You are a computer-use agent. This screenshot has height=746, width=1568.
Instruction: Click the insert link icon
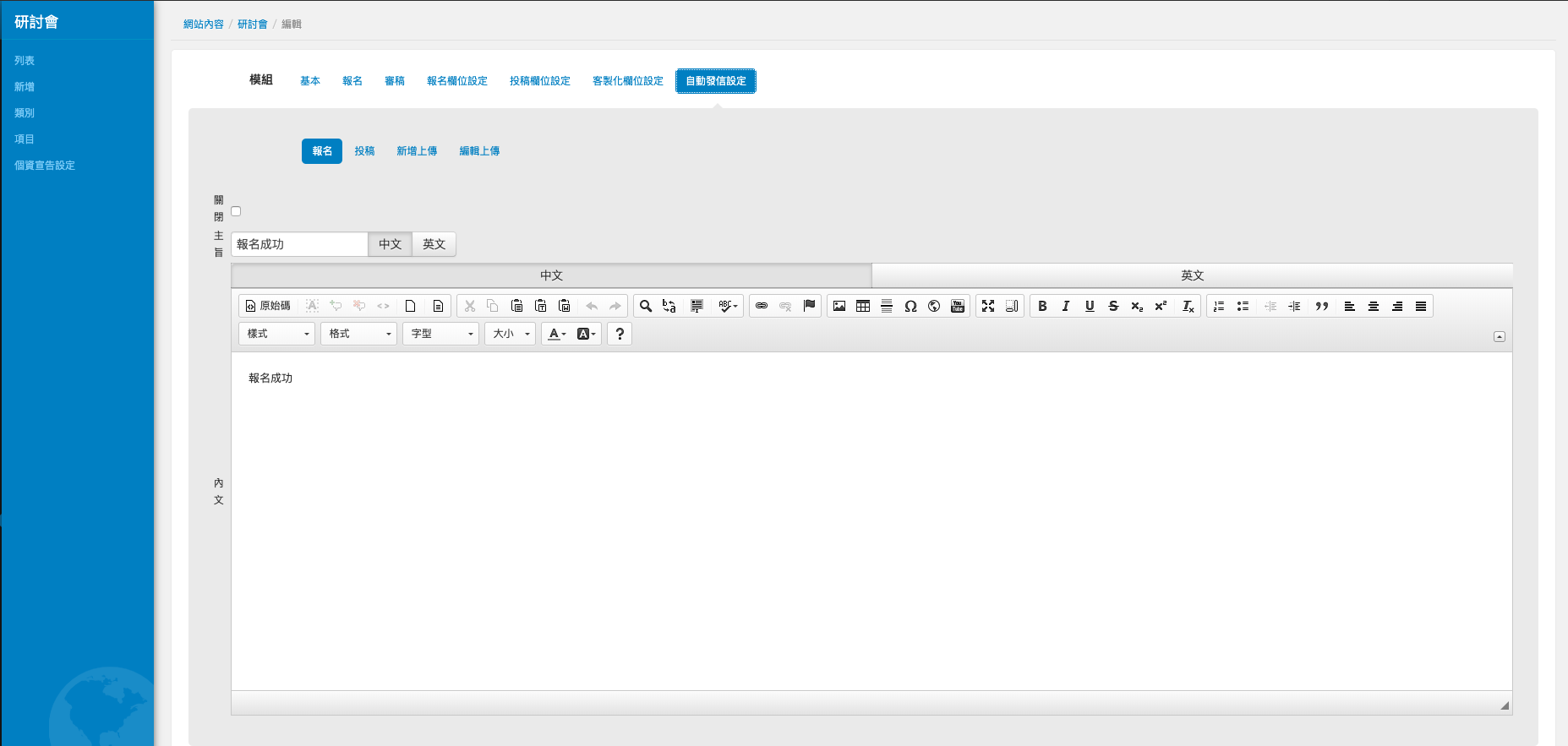click(762, 306)
